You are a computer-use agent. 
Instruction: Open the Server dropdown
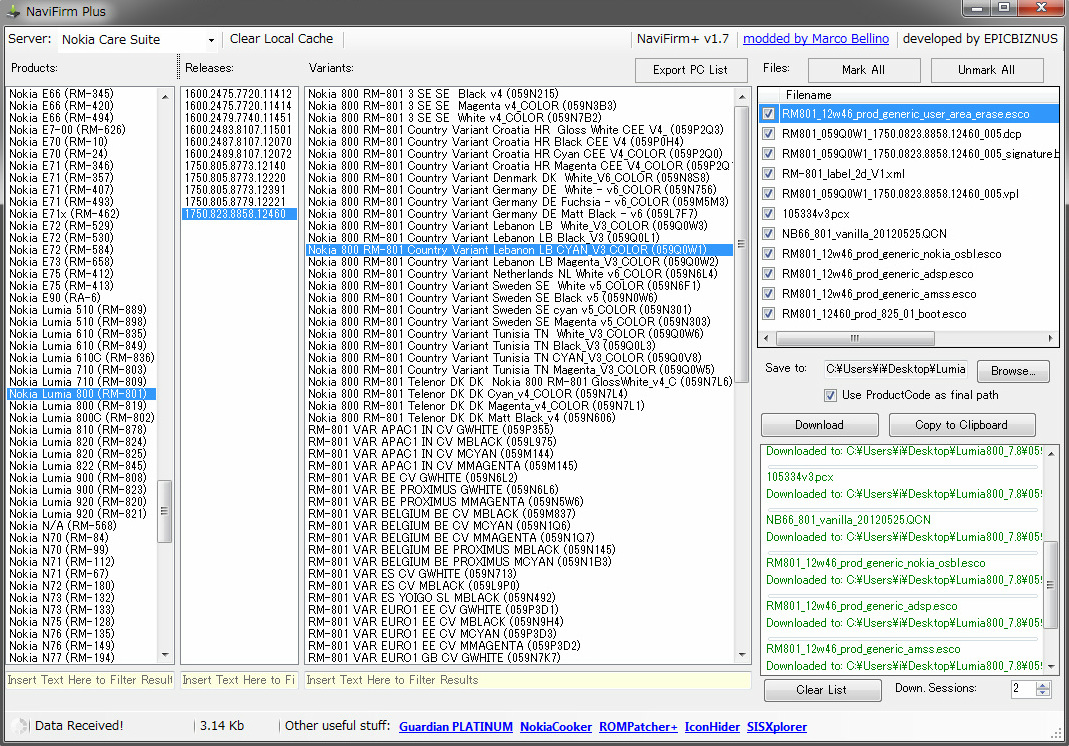click(211, 40)
